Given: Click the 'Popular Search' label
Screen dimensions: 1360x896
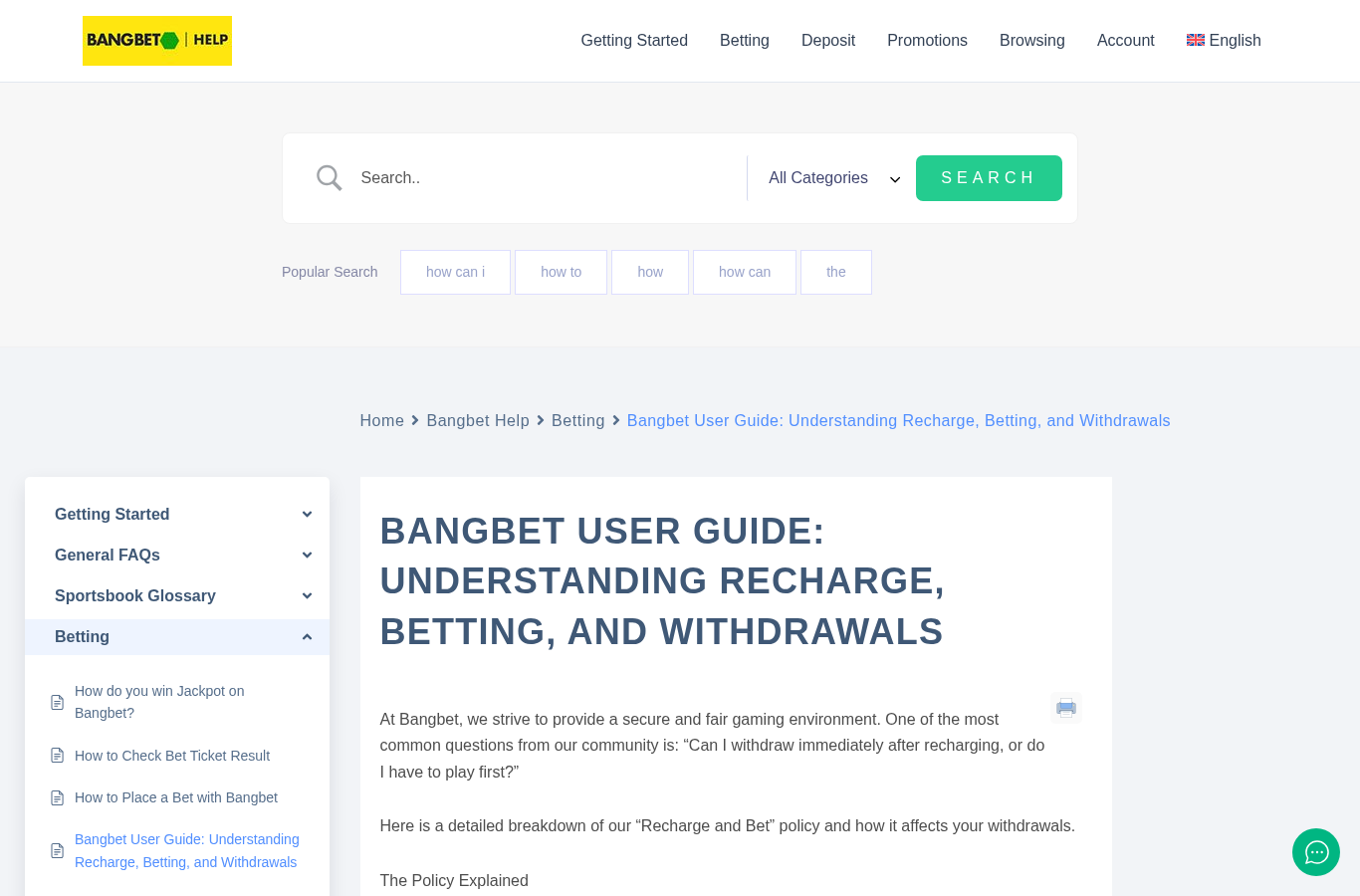Looking at the screenshot, I should (x=330, y=272).
